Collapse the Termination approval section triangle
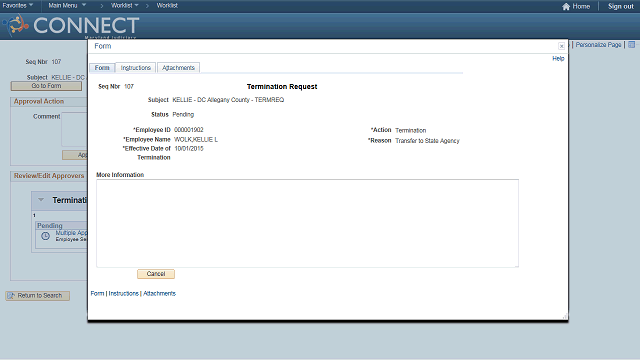The image size is (640, 360). click(41, 200)
